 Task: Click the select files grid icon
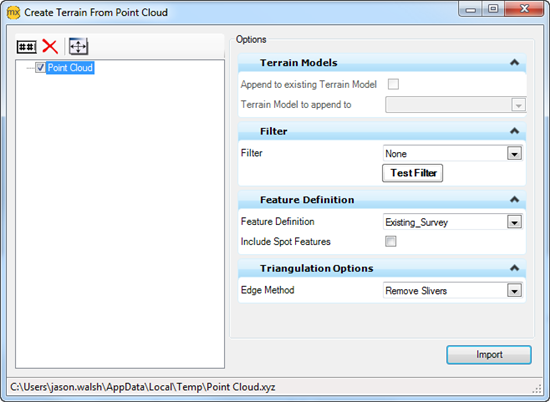(x=27, y=47)
